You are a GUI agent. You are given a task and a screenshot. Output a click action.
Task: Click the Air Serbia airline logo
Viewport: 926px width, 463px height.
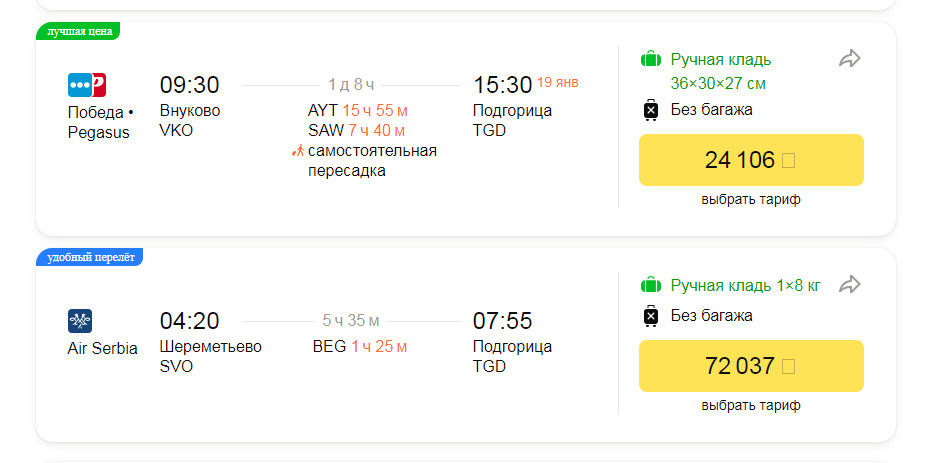pyautogui.click(x=80, y=321)
